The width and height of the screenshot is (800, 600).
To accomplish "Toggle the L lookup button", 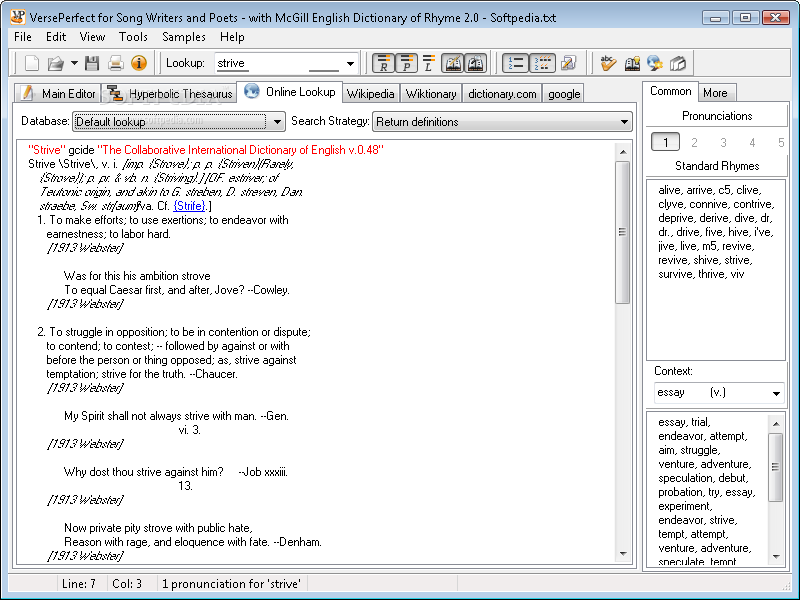I will coord(429,63).
